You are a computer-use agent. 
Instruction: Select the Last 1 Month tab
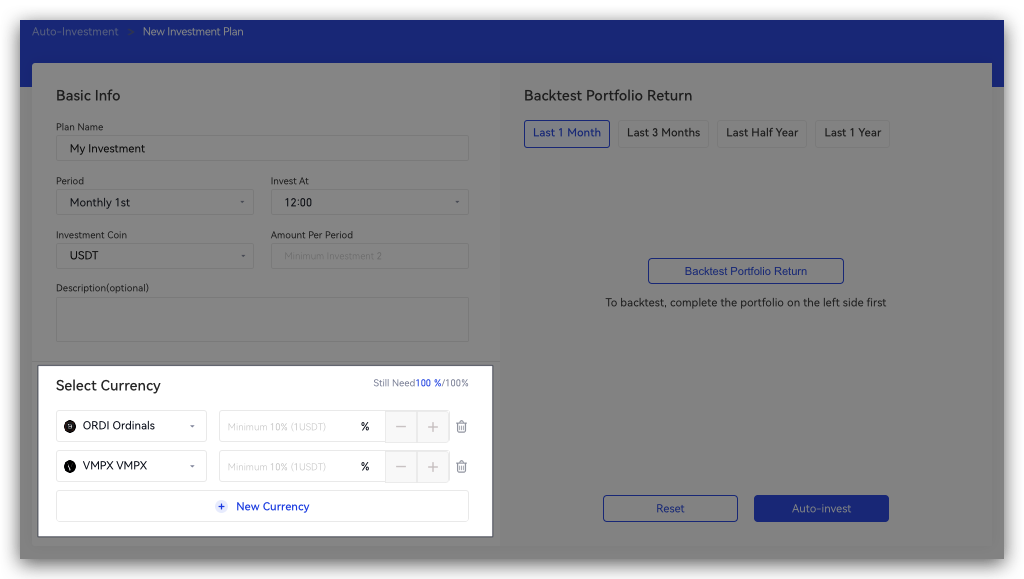[566, 133]
